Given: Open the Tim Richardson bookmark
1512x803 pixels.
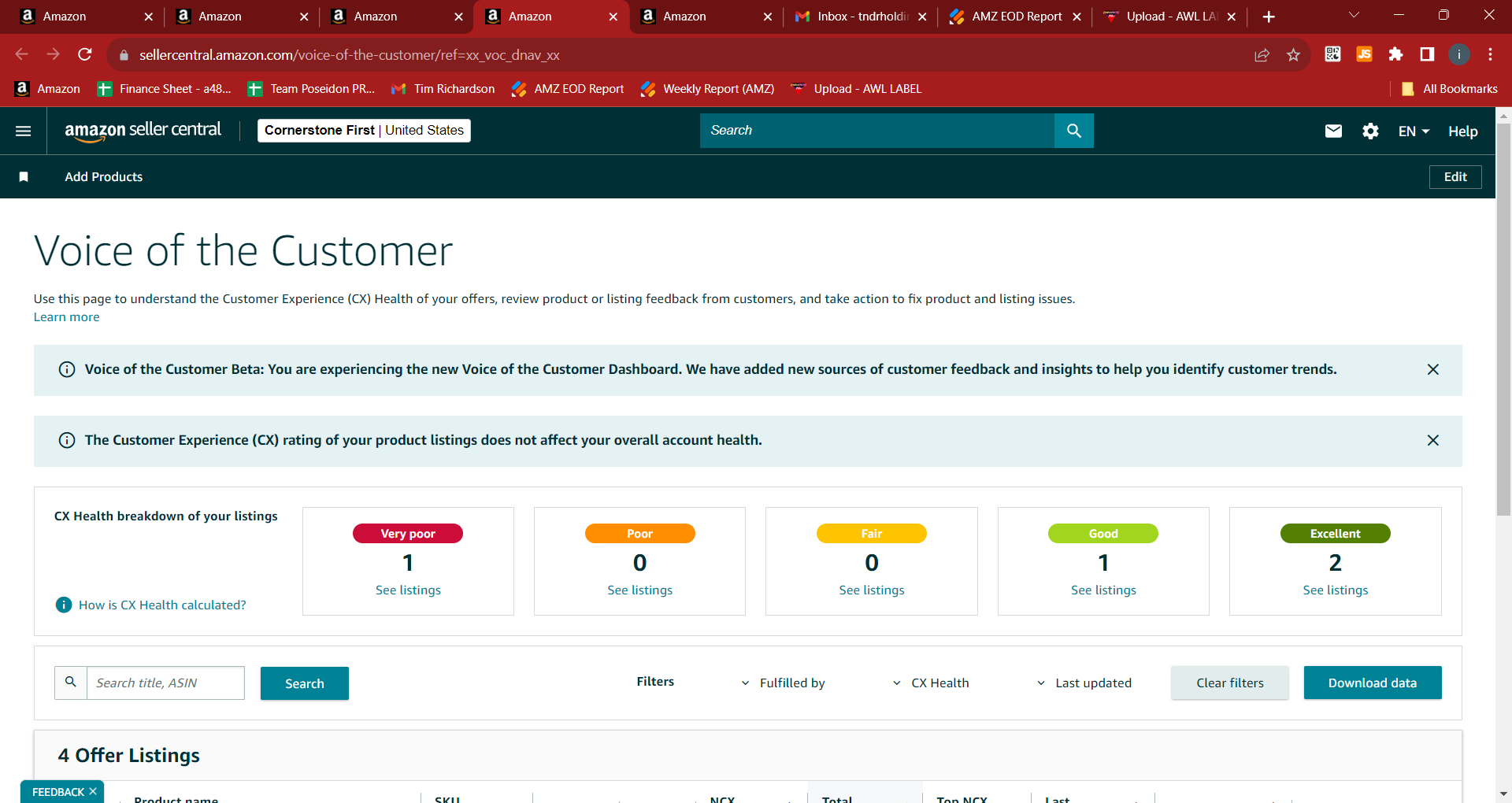Looking at the screenshot, I should tap(443, 89).
